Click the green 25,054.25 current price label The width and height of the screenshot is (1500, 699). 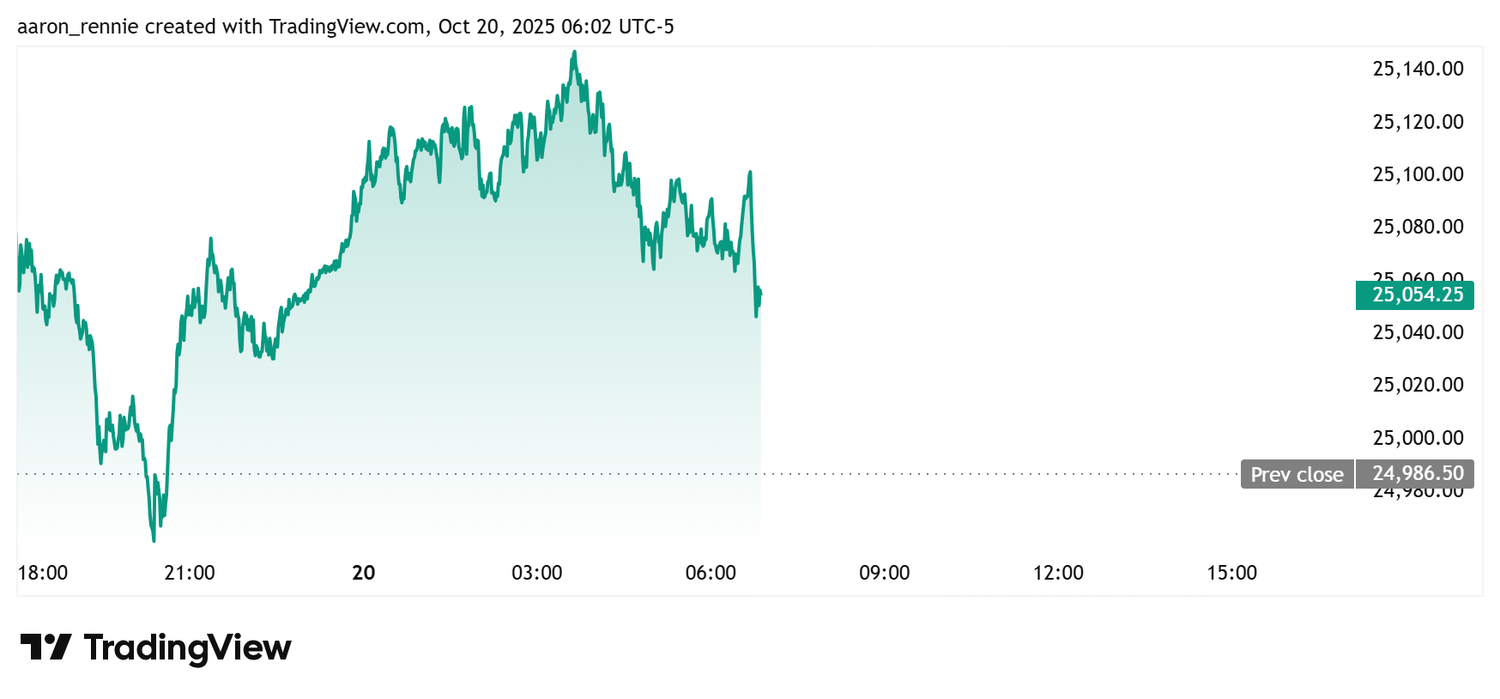(x=1414, y=295)
